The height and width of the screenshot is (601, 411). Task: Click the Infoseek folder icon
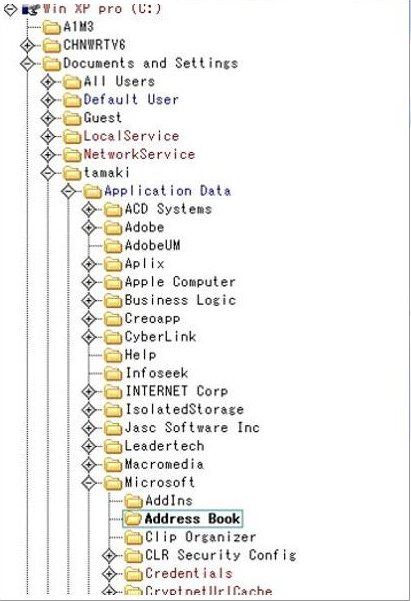pos(113,373)
